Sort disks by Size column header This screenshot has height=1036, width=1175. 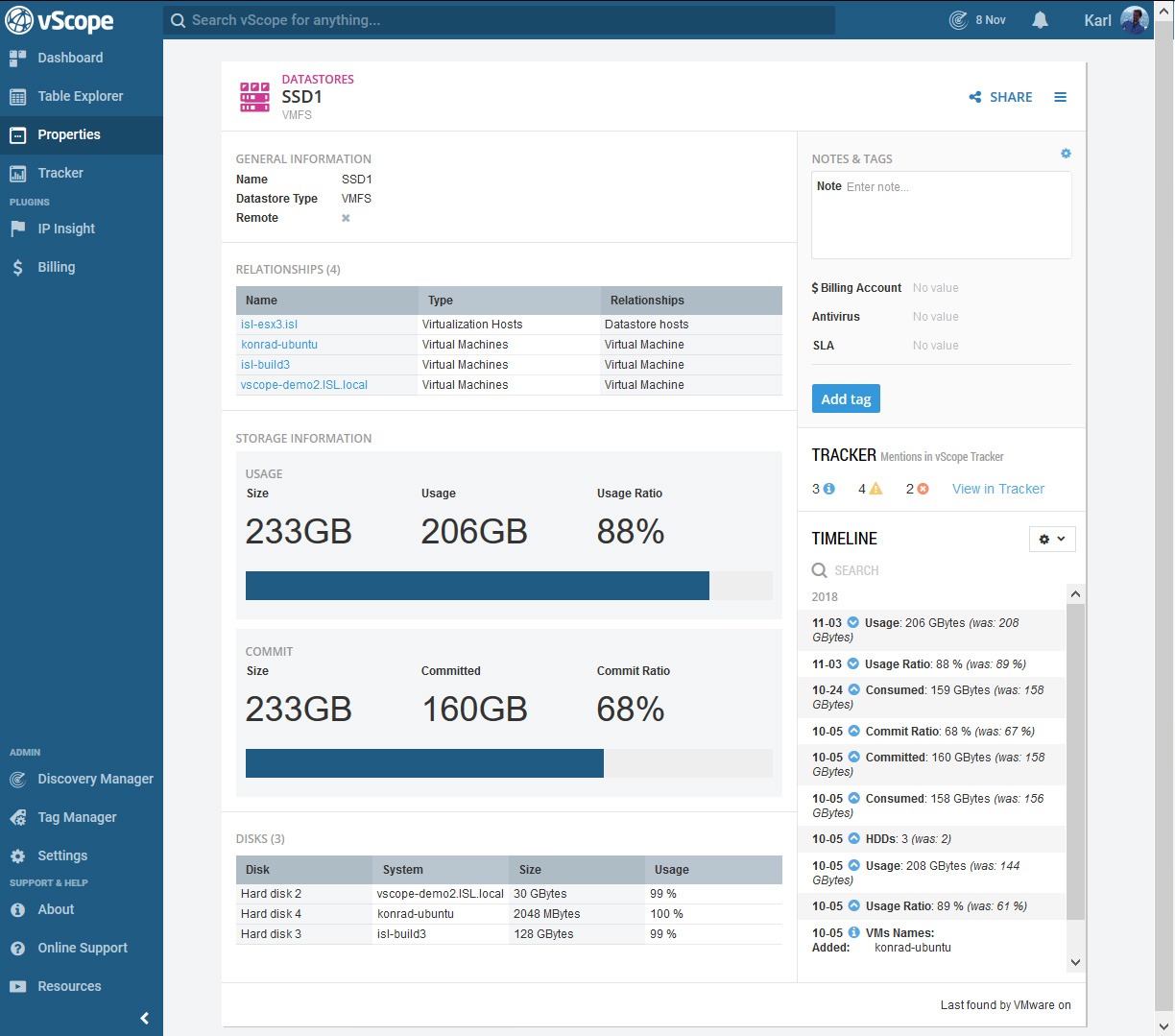577,870
